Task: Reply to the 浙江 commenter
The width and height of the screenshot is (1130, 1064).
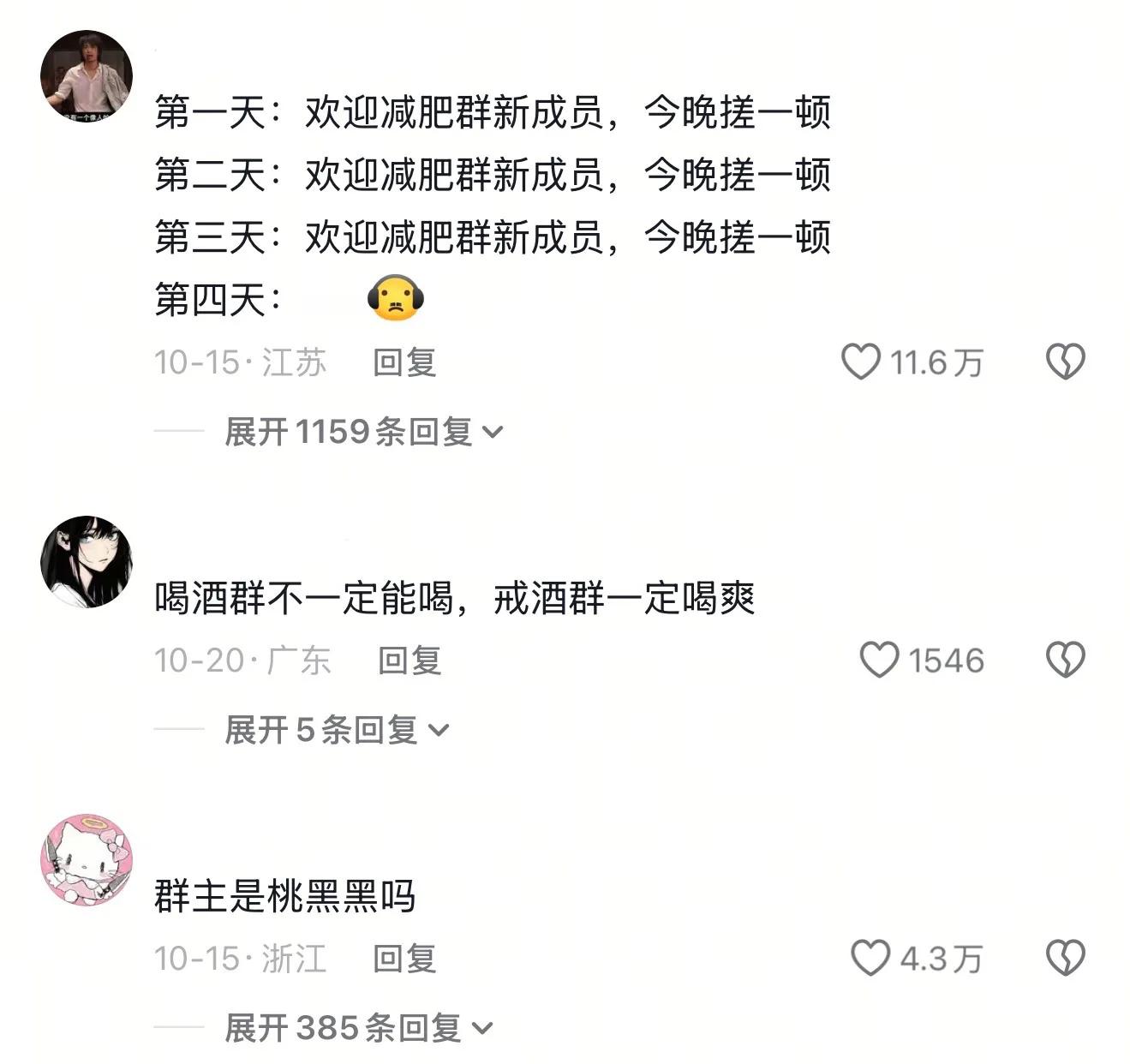Action: pos(404,959)
